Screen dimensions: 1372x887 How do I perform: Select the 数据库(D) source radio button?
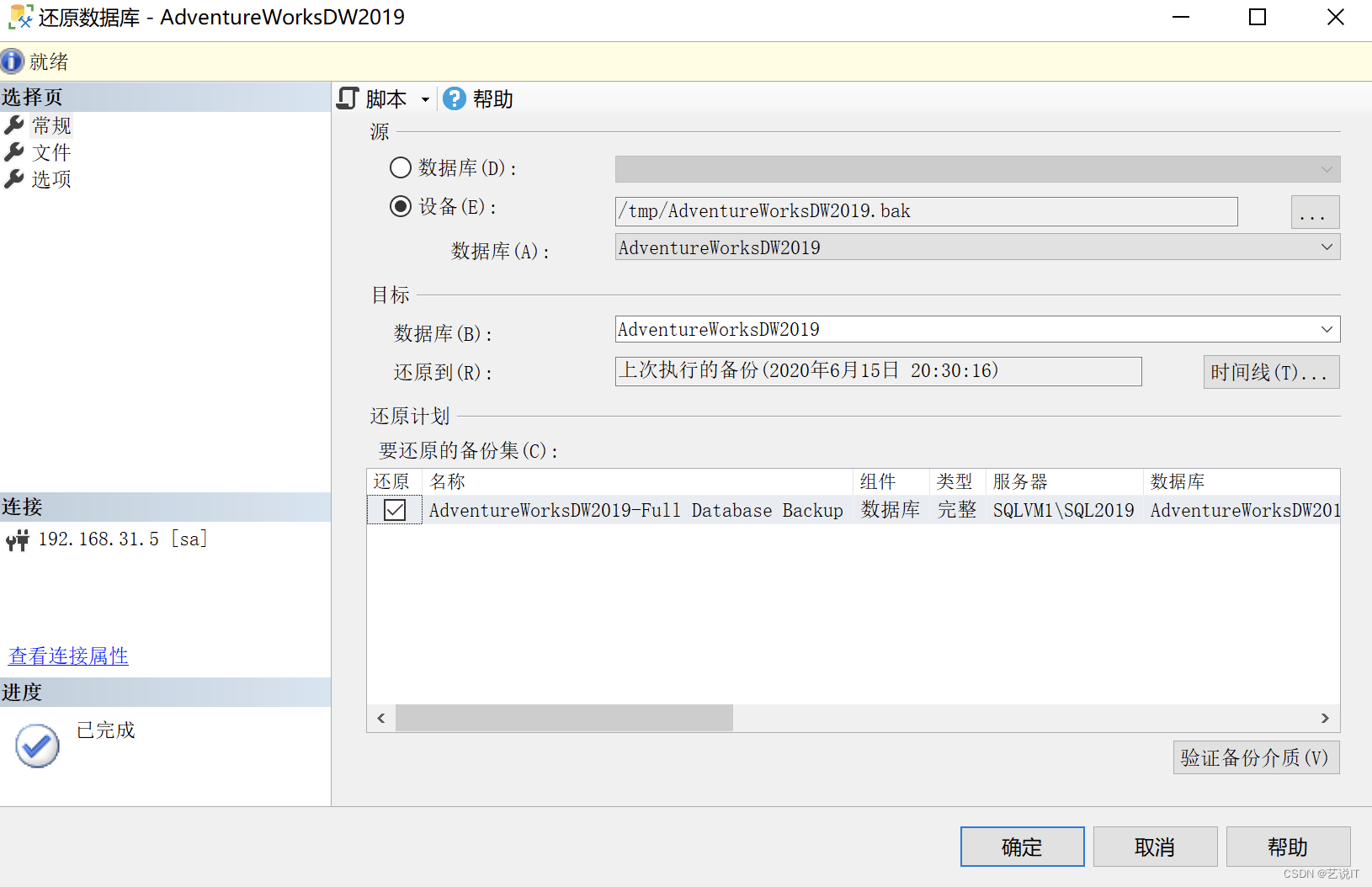[x=401, y=167]
